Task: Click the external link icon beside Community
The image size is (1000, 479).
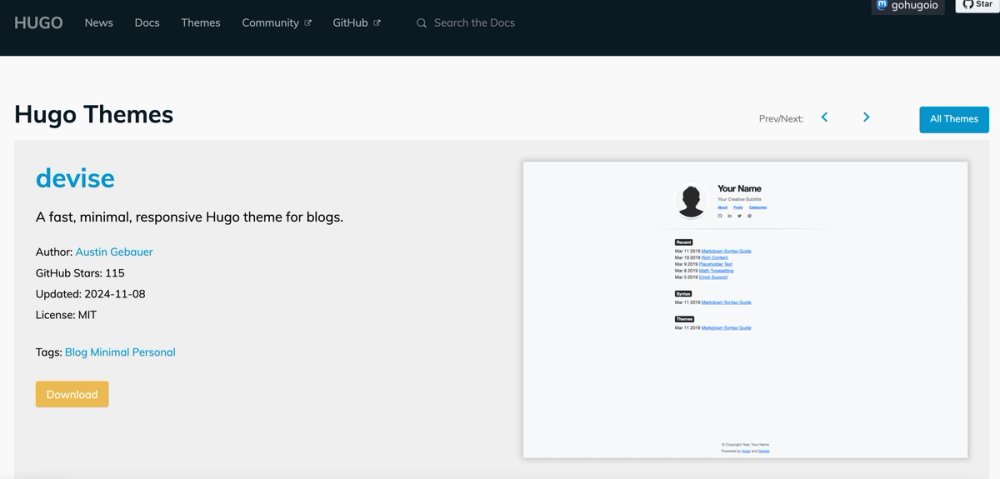Action: tap(308, 23)
